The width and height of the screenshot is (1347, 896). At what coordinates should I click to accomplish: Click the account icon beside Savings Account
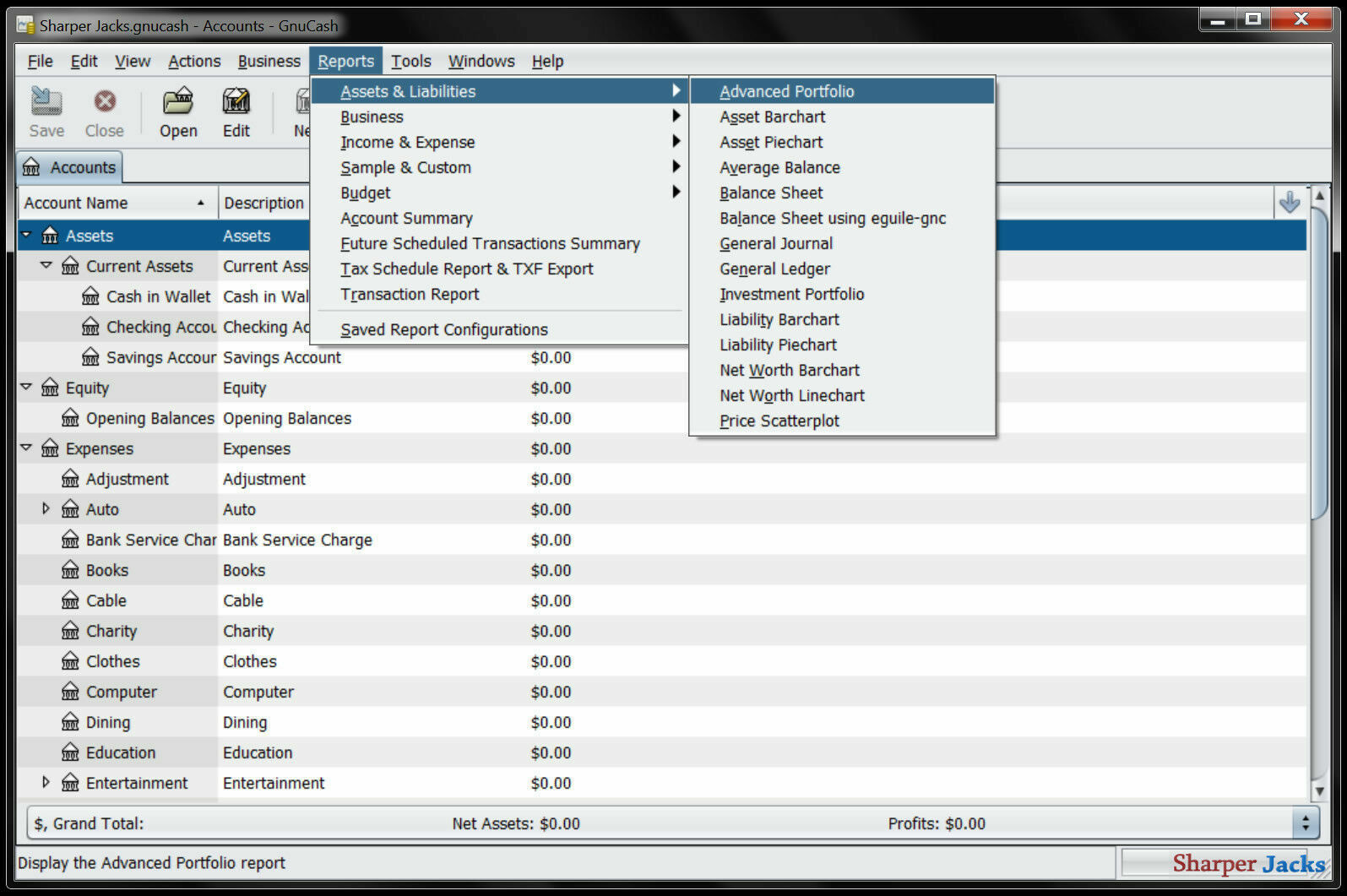tap(90, 357)
